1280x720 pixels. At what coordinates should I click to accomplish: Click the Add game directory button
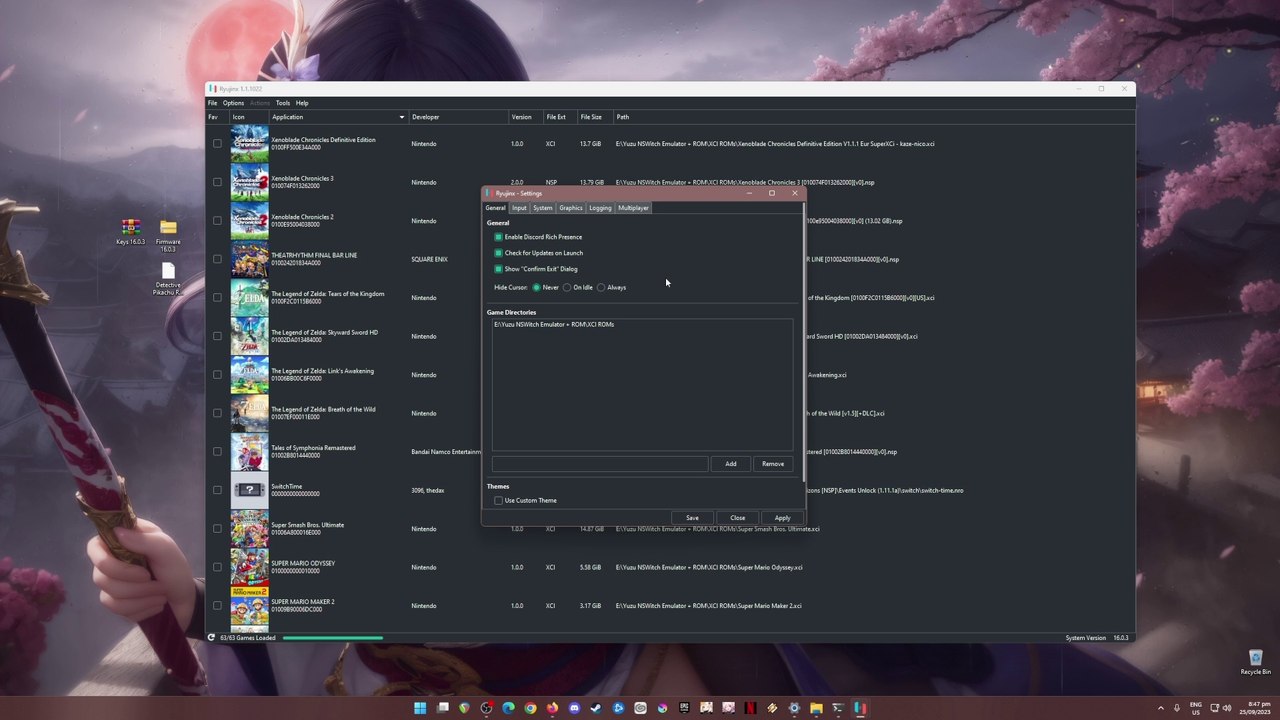pos(730,464)
